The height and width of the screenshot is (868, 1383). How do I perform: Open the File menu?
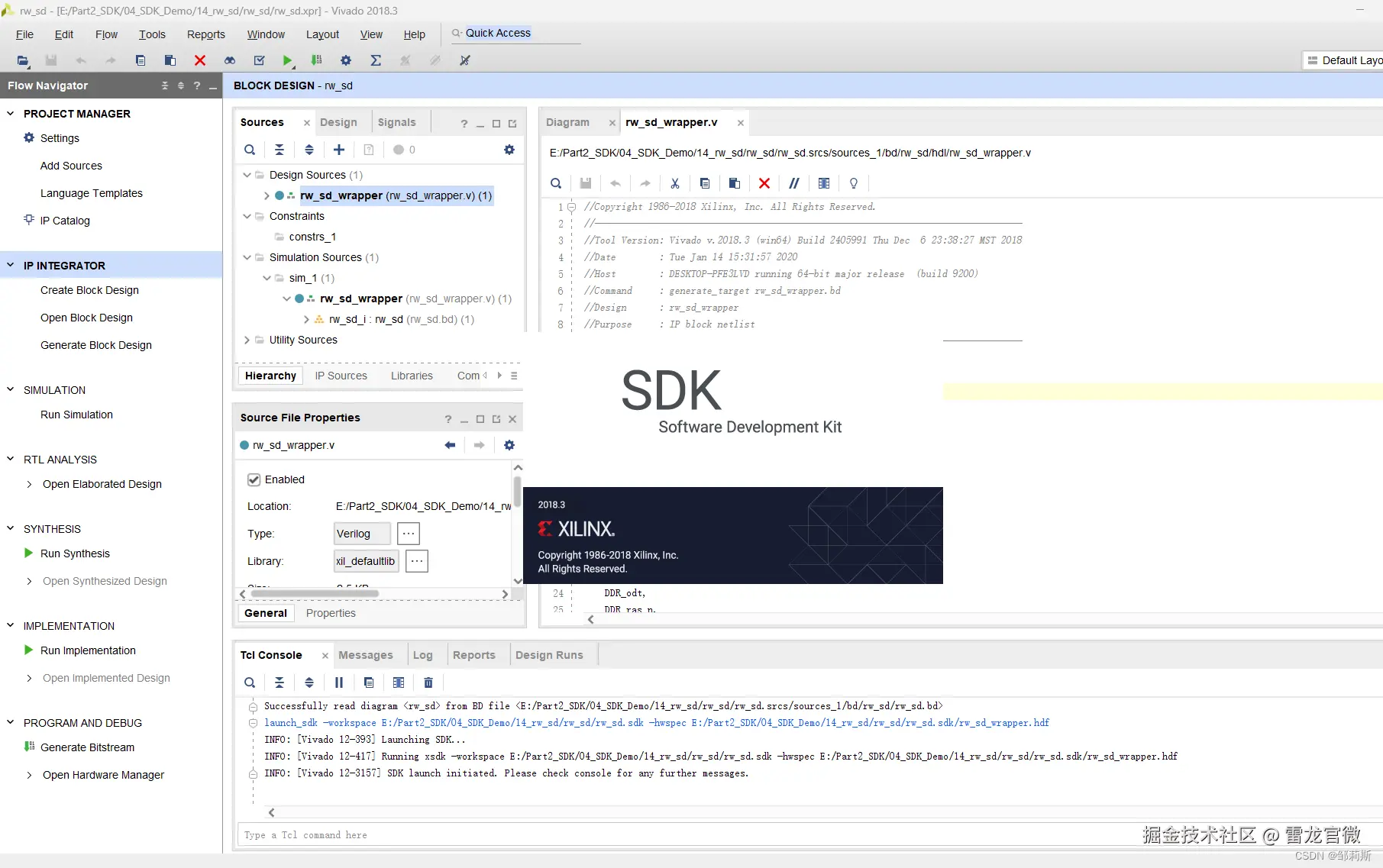[x=24, y=34]
